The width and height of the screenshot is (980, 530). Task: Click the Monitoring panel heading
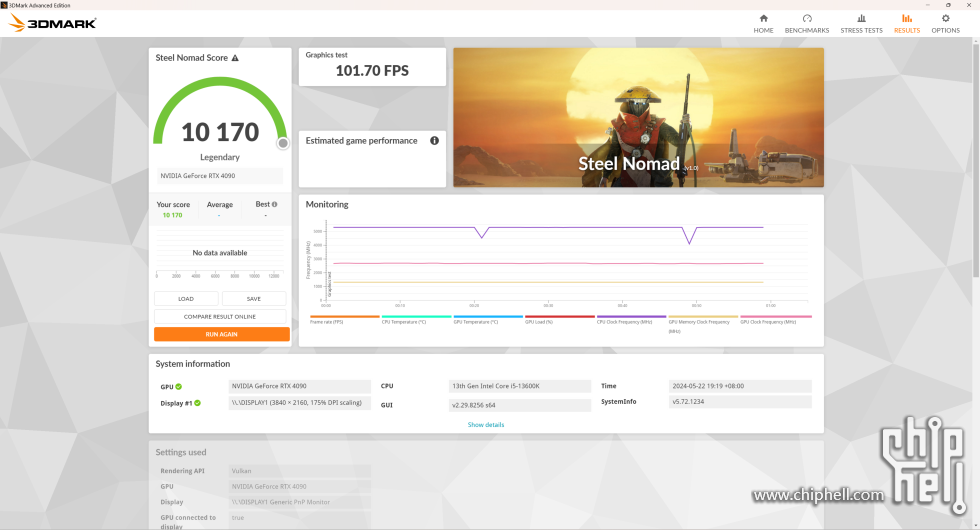327,204
